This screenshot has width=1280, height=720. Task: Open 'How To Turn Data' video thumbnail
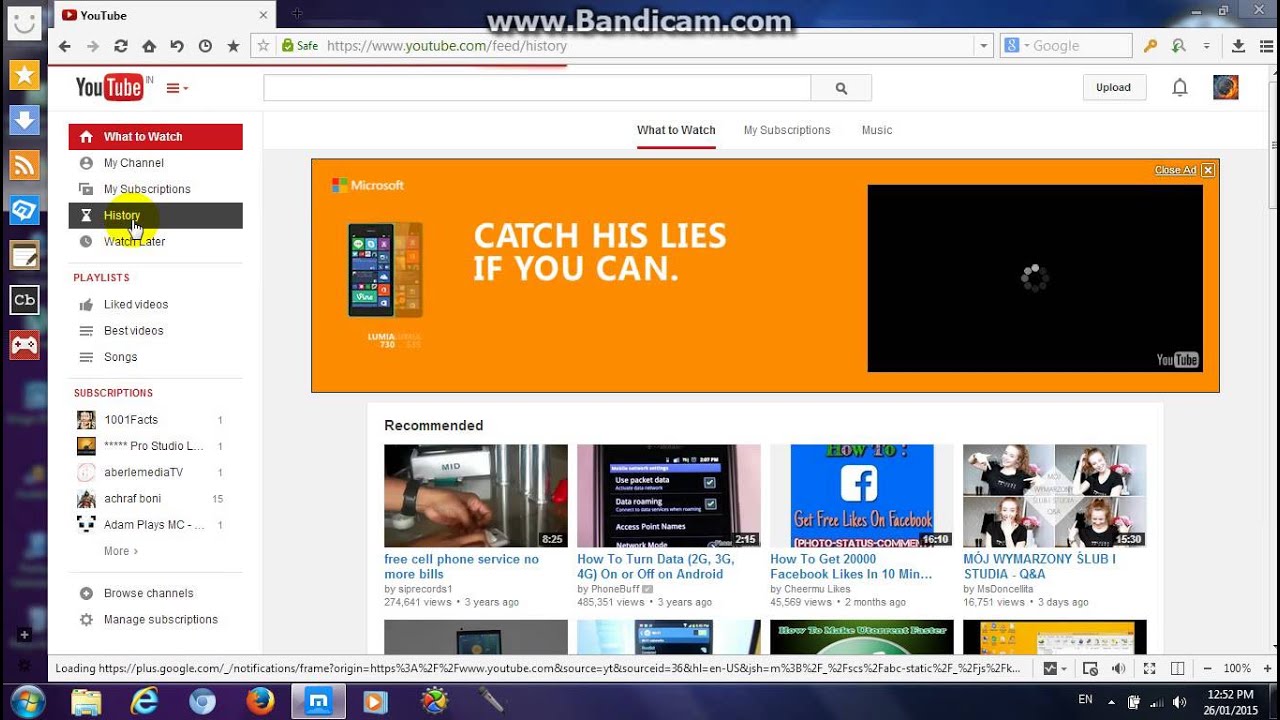[x=669, y=496]
